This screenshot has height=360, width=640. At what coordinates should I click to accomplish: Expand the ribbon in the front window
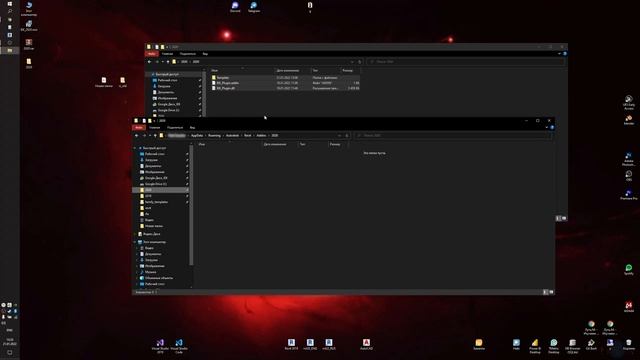(547, 127)
